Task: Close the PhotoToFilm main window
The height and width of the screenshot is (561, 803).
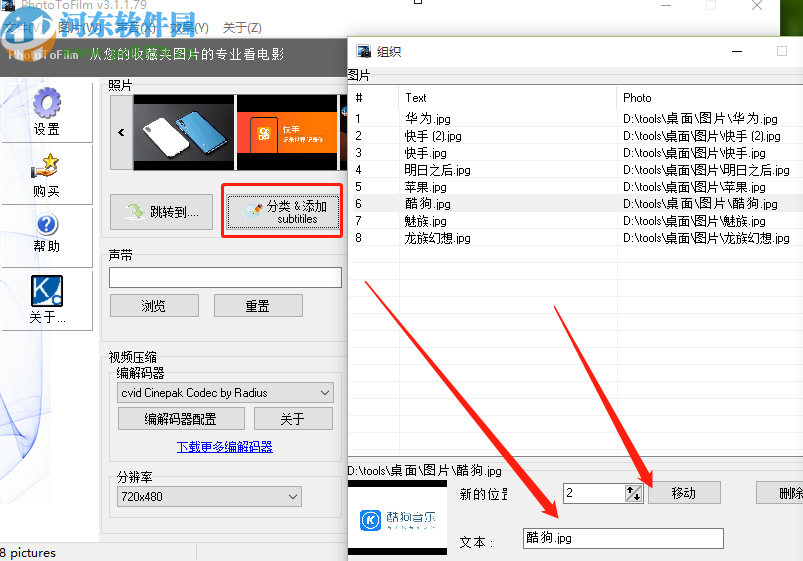Action: (x=757, y=5)
